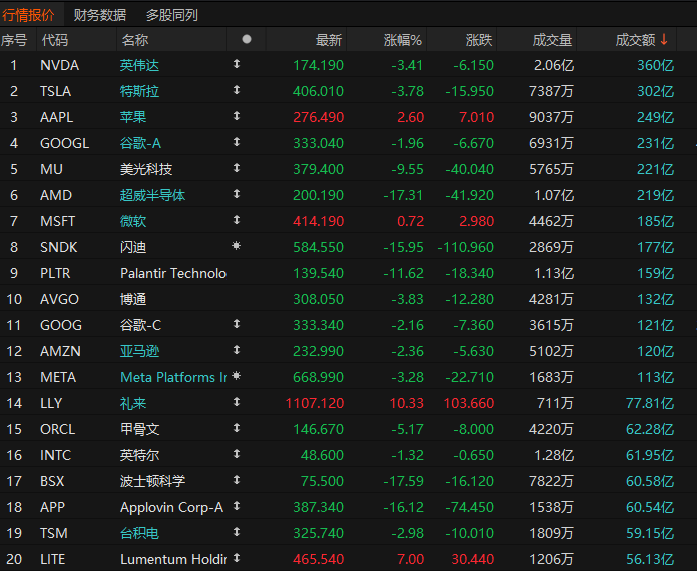Screen dimensions: 697x571
Task: Click the 360亿 turnover of NVDA
Action: click(656, 65)
